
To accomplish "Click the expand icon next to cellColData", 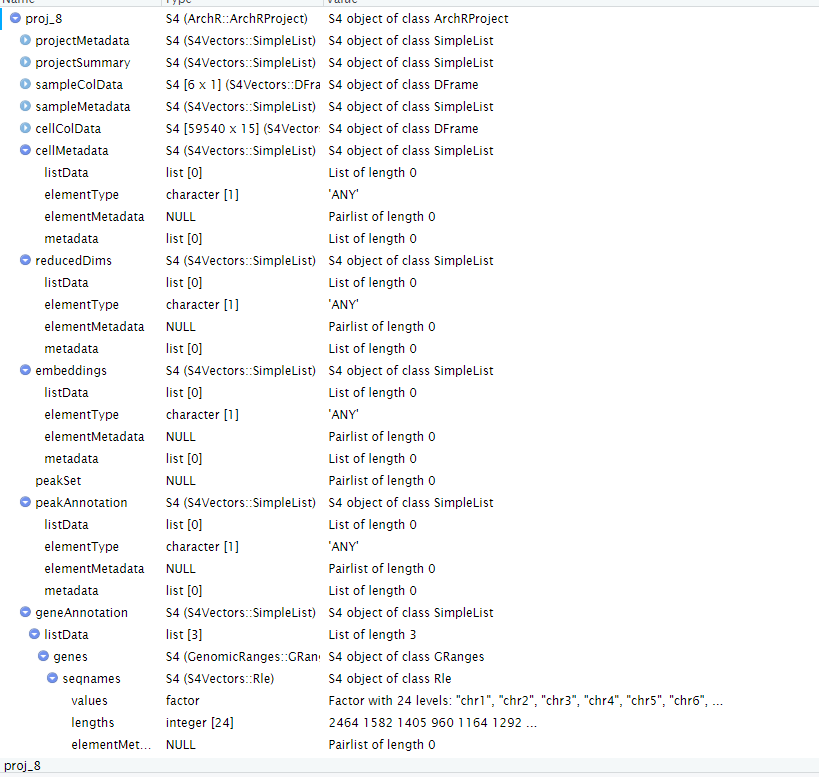I will coord(25,128).
